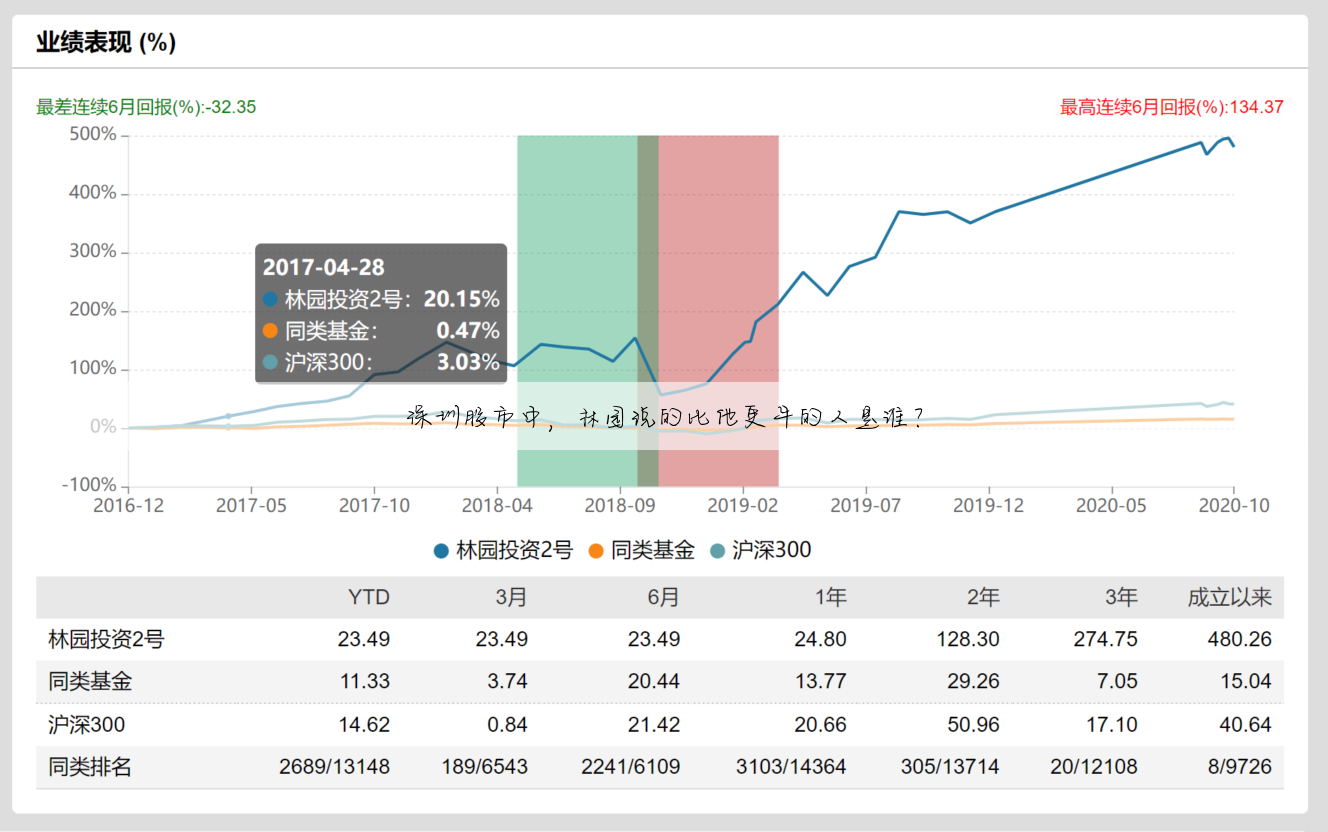Click the 29.26 cell
The width and height of the screenshot is (1328, 832).
click(974, 682)
